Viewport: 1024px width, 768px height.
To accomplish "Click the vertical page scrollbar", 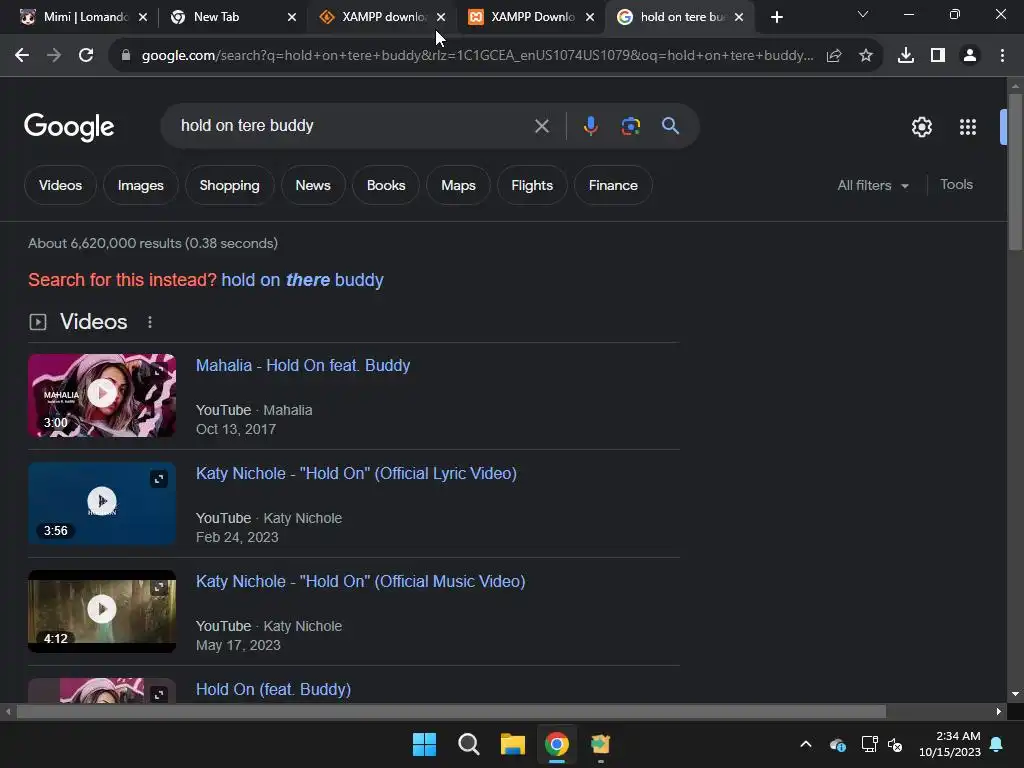I will click(1015, 172).
